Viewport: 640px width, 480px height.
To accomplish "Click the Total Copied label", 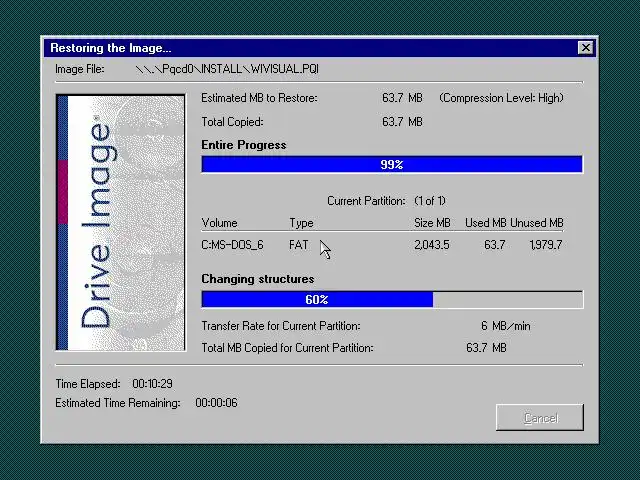I will [x=232, y=122].
